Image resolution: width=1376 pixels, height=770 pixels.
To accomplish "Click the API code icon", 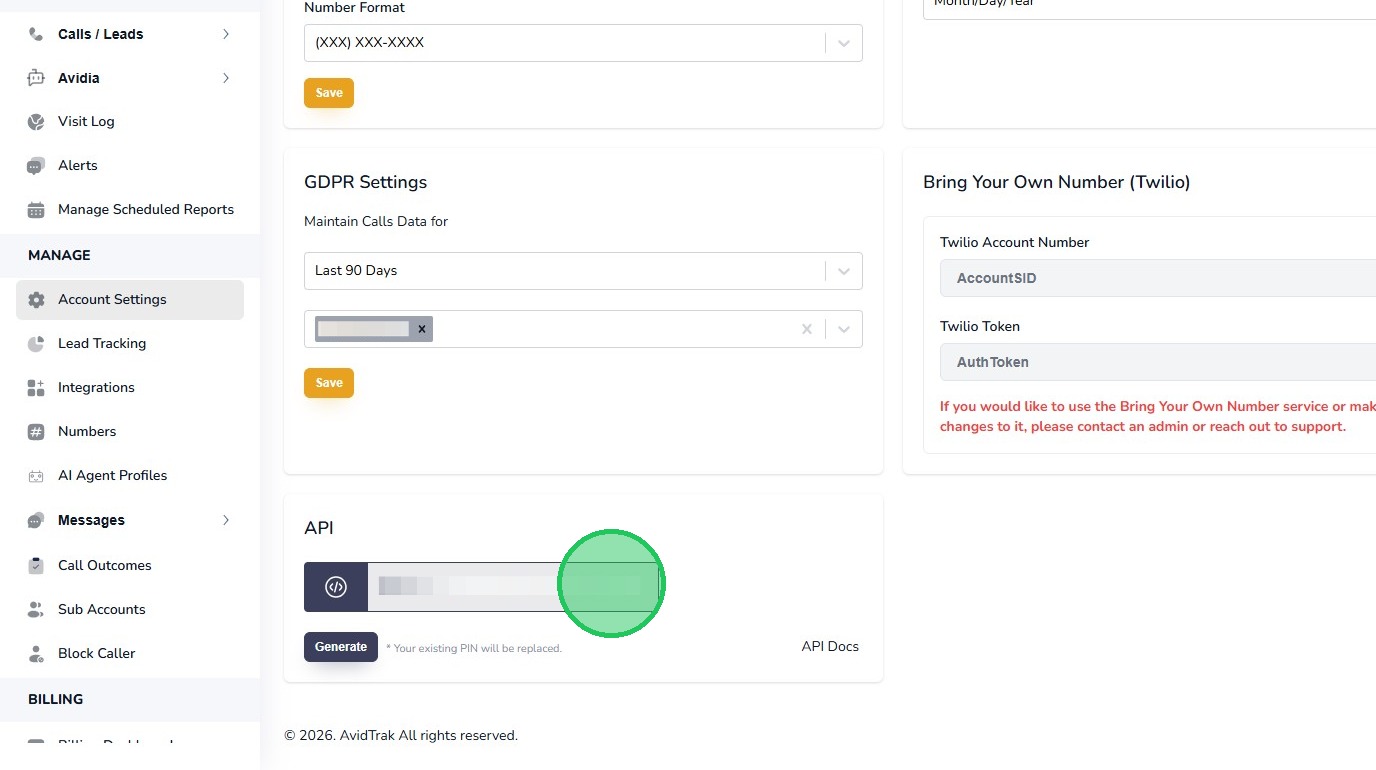I will (x=336, y=587).
